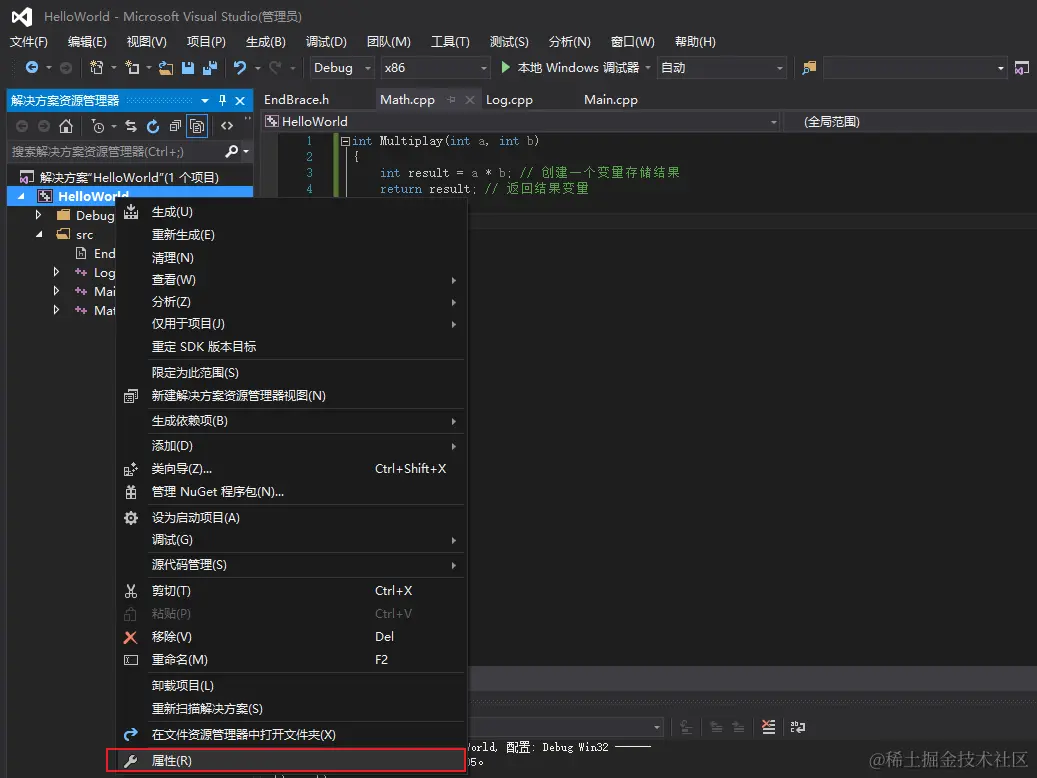Click the Undo arrow icon

coord(240,67)
